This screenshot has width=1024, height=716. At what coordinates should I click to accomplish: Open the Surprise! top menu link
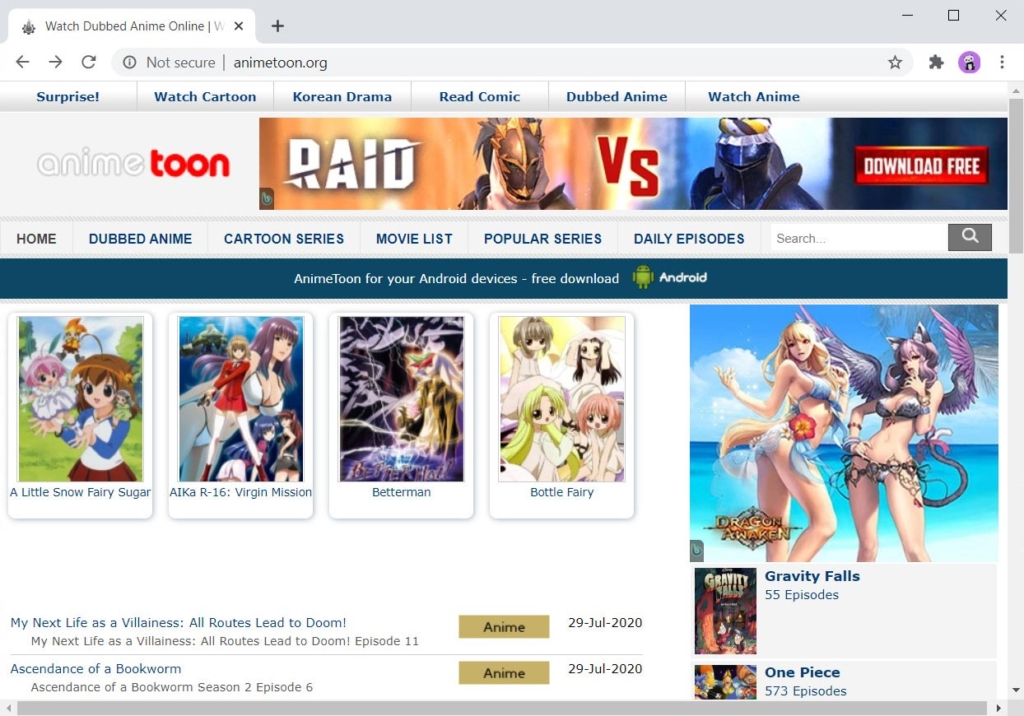click(x=68, y=97)
